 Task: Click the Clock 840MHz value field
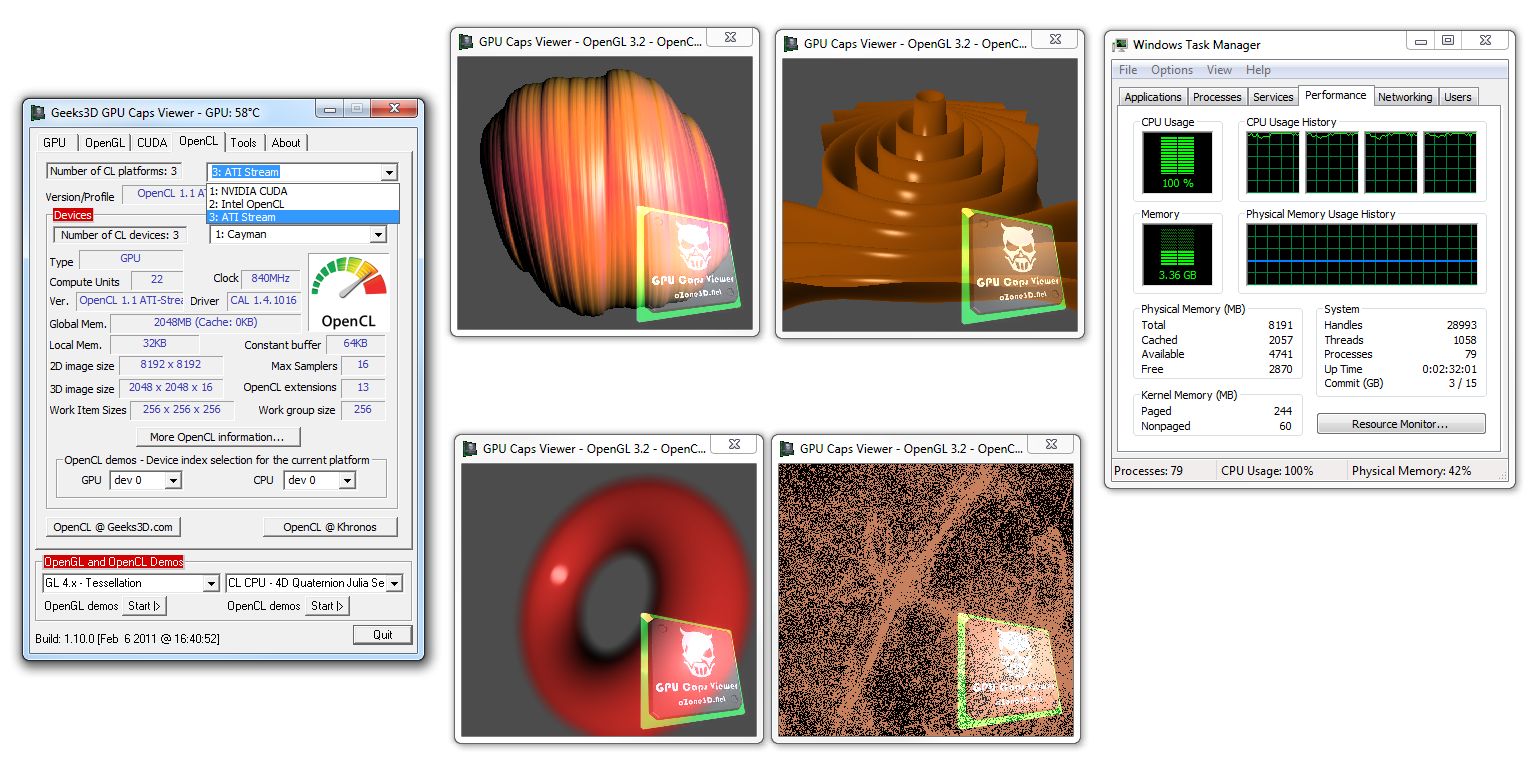coord(270,279)
